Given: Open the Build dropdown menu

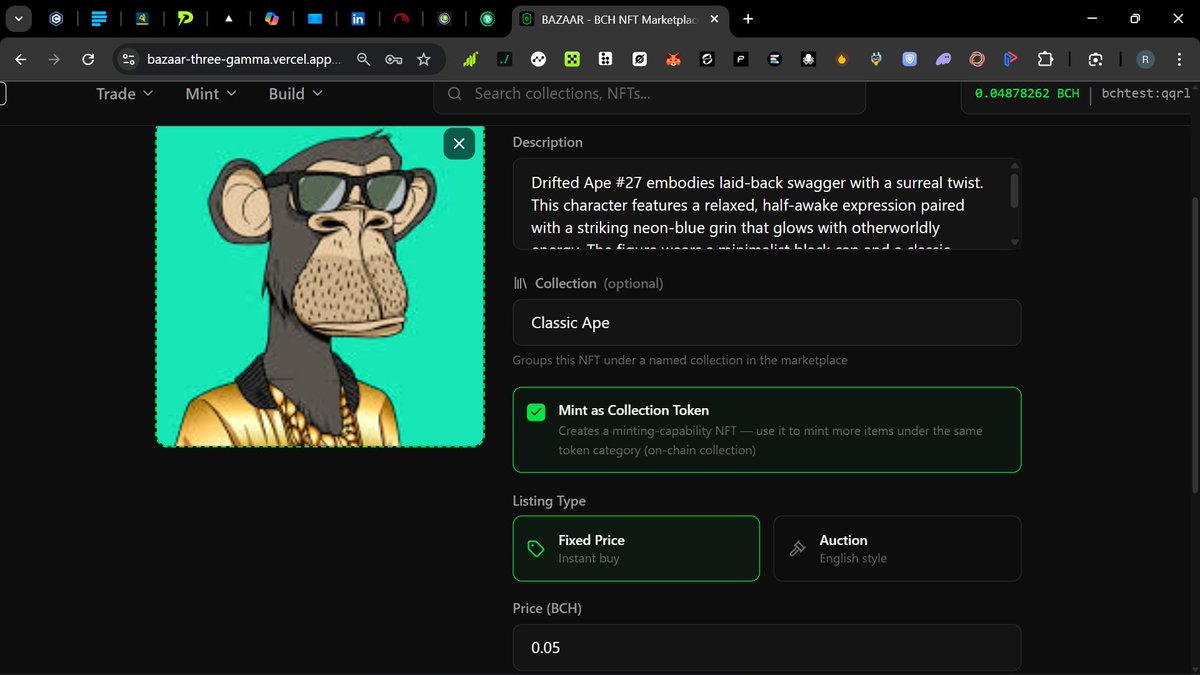Looking at the screenshot, I should (x=296, y=93).
